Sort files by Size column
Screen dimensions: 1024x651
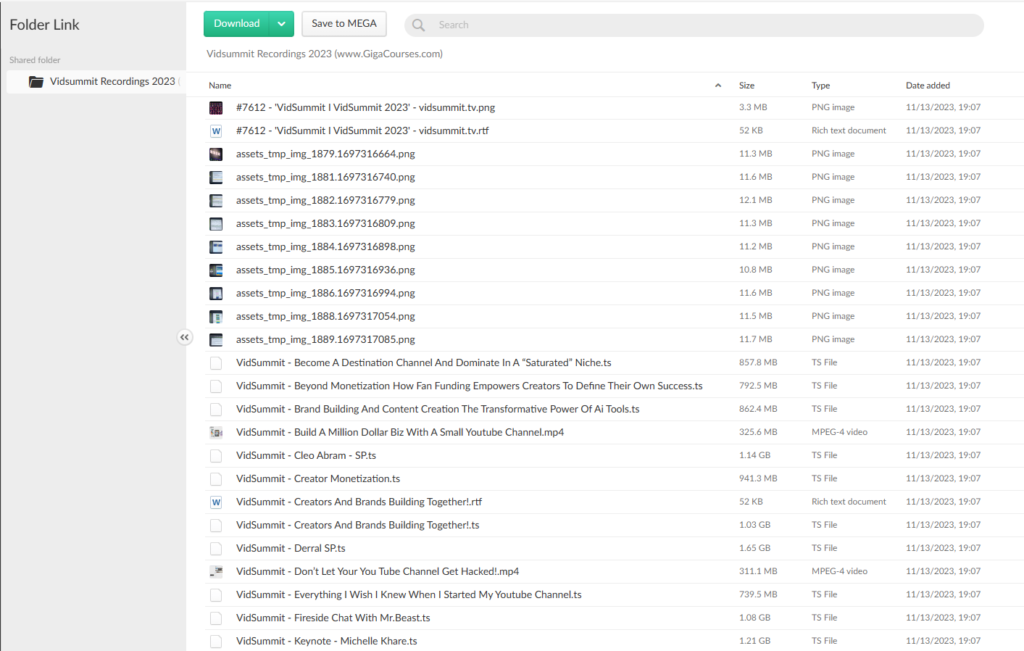747,86
